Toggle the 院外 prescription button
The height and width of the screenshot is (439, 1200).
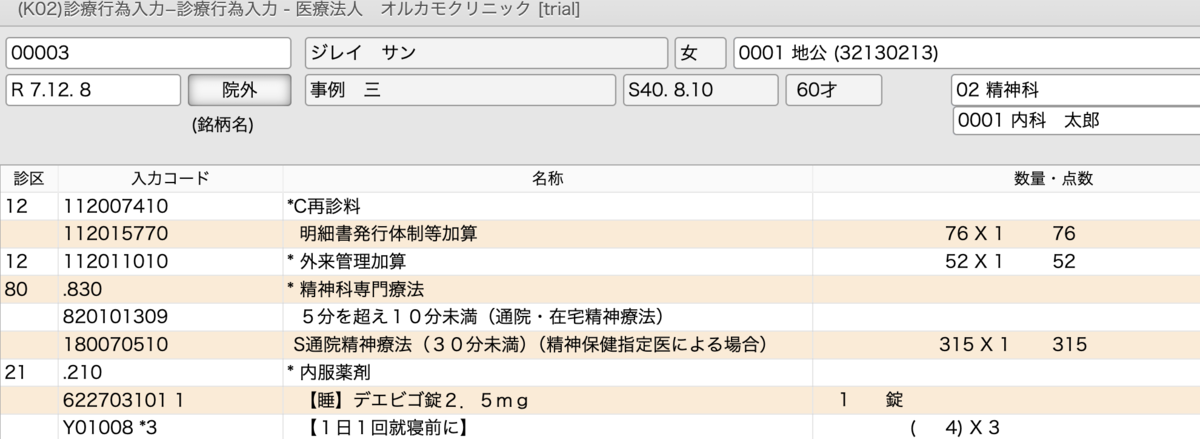pyautogui.click(x=239, y=90)
